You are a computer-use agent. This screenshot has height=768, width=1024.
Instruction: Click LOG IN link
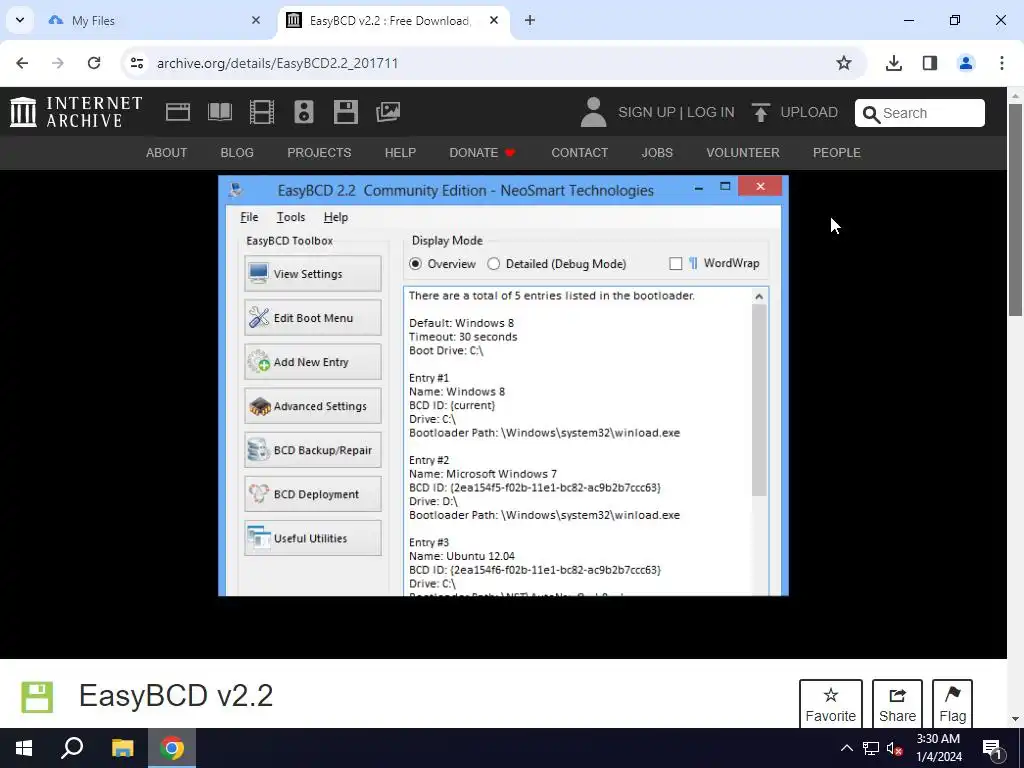tap(711, 112)
